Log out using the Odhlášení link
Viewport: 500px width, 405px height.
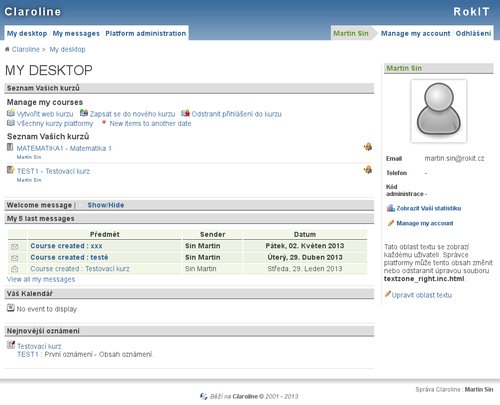(x=473, y=33)
